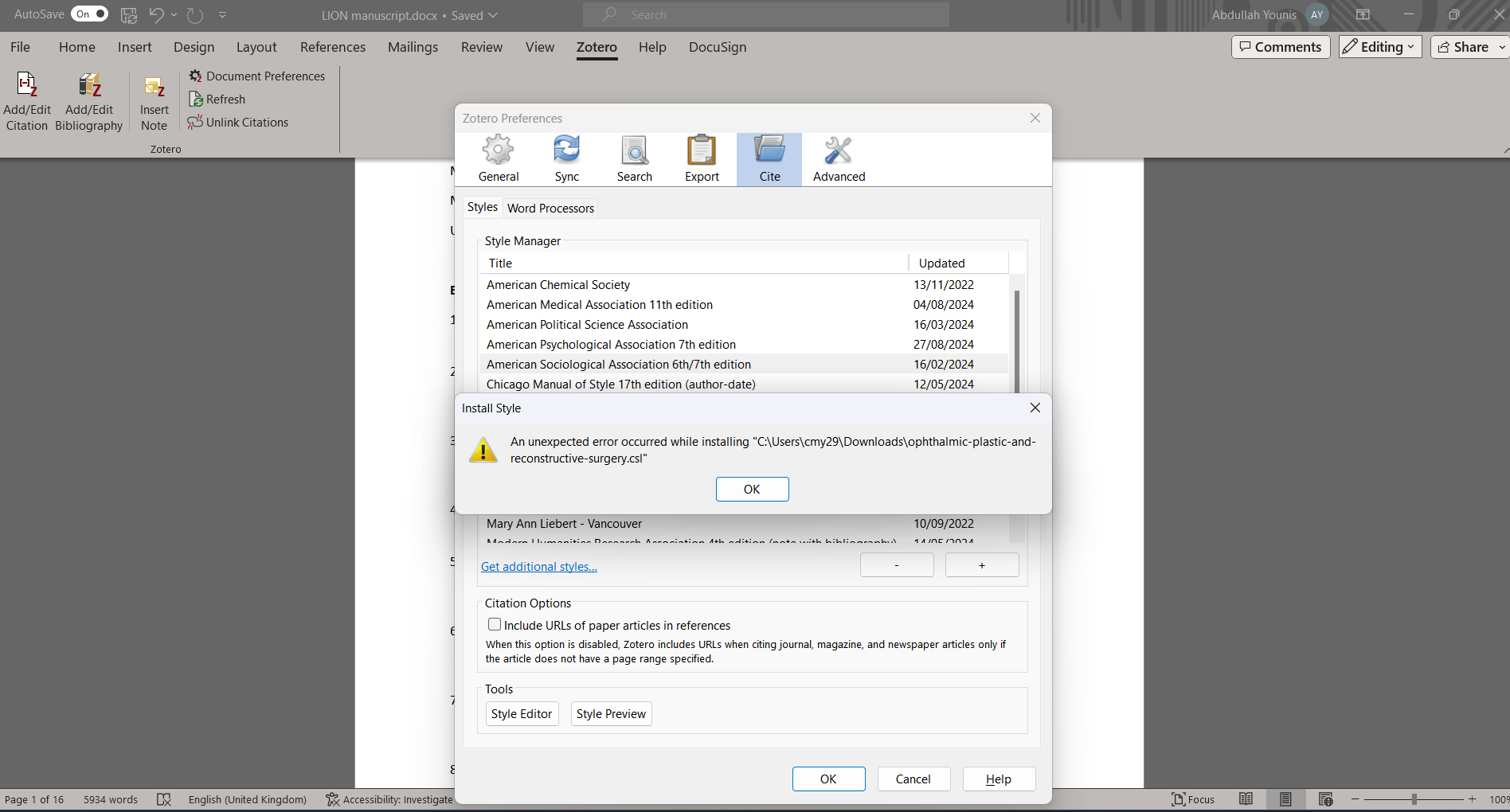Open the Sync preferences pane
The image size is (1510, 812).
(x=566, y=159)
